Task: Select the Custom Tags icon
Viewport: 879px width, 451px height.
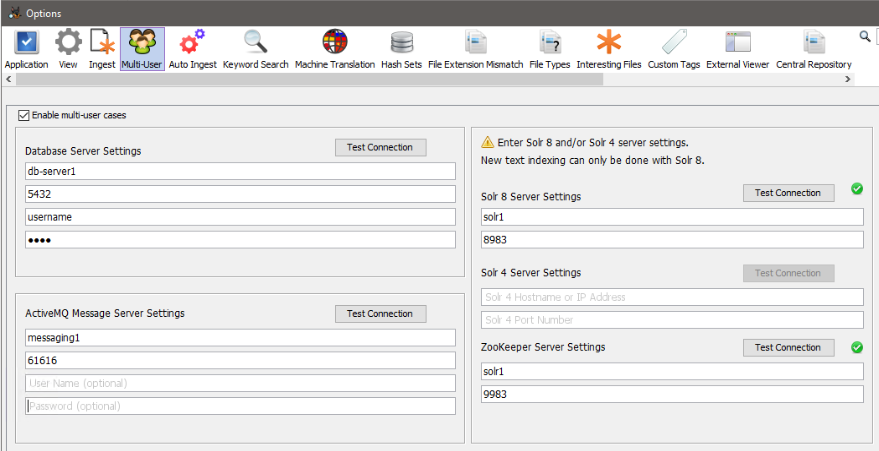Action: click(673, 49)
